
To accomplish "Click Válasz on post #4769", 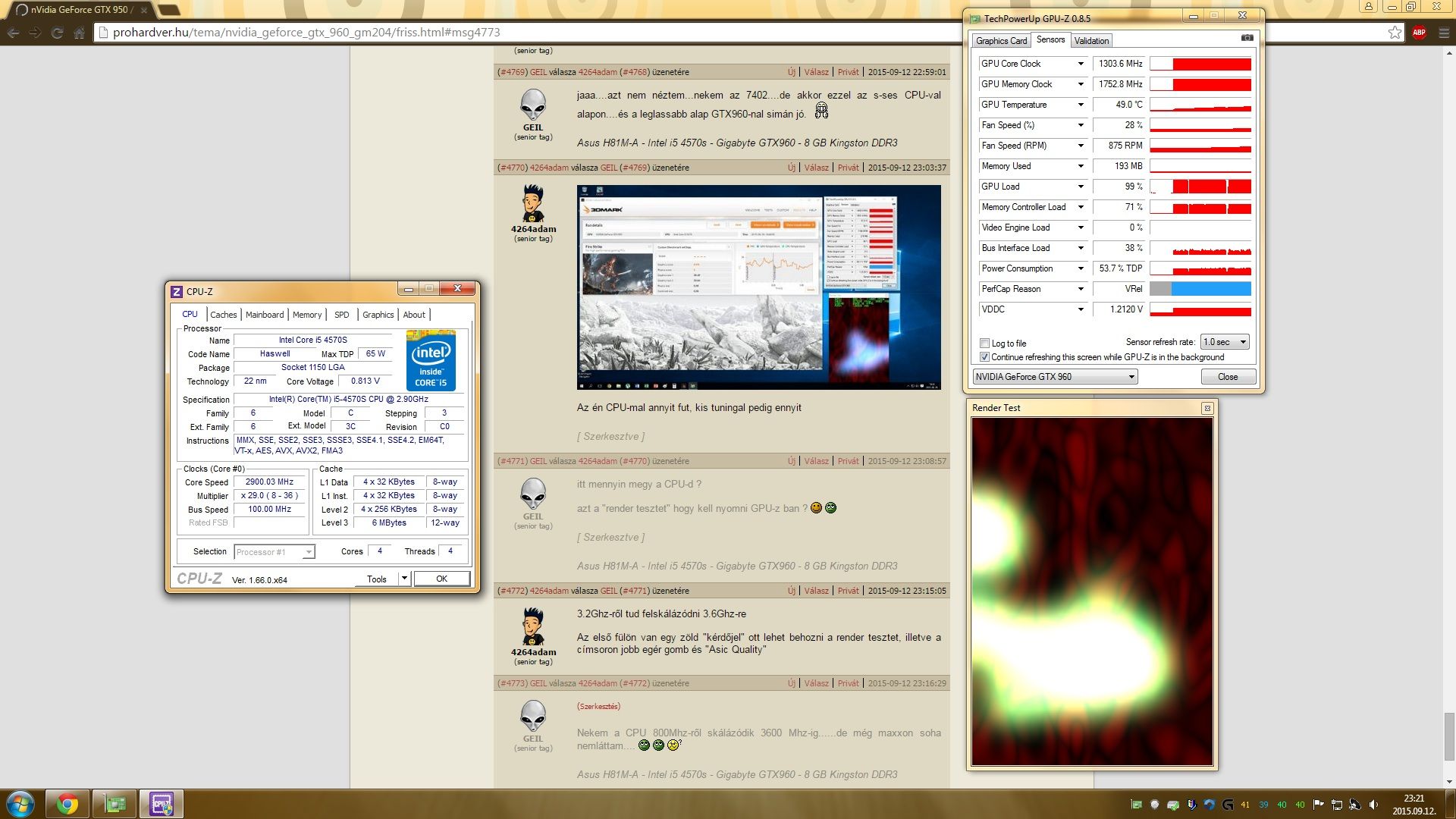I will coord(816,72).
